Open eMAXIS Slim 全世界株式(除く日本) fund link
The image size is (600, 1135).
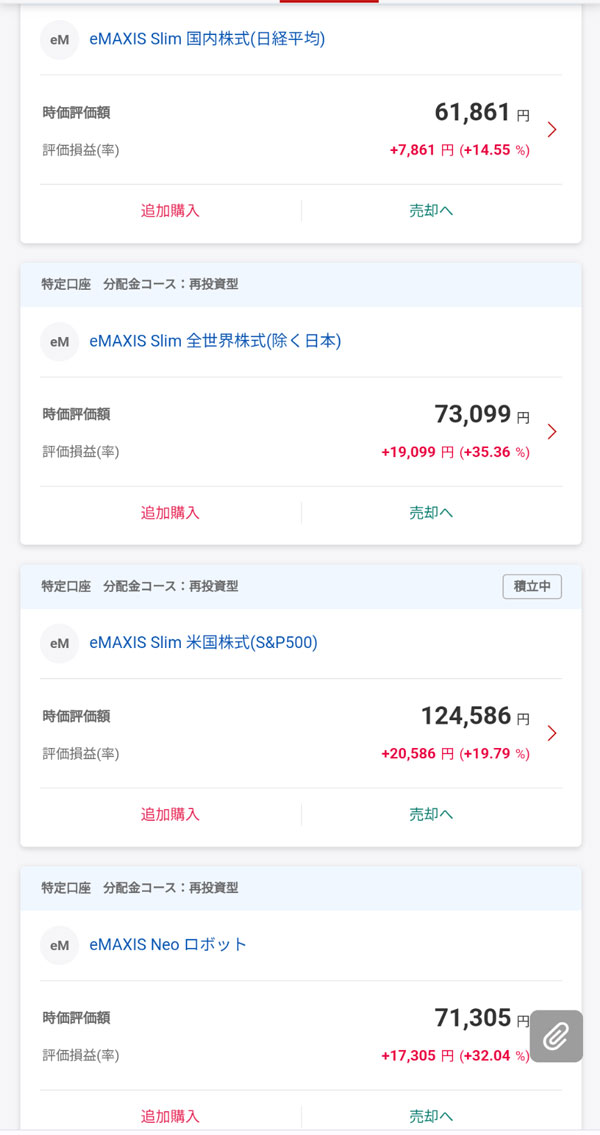[215, 342]
